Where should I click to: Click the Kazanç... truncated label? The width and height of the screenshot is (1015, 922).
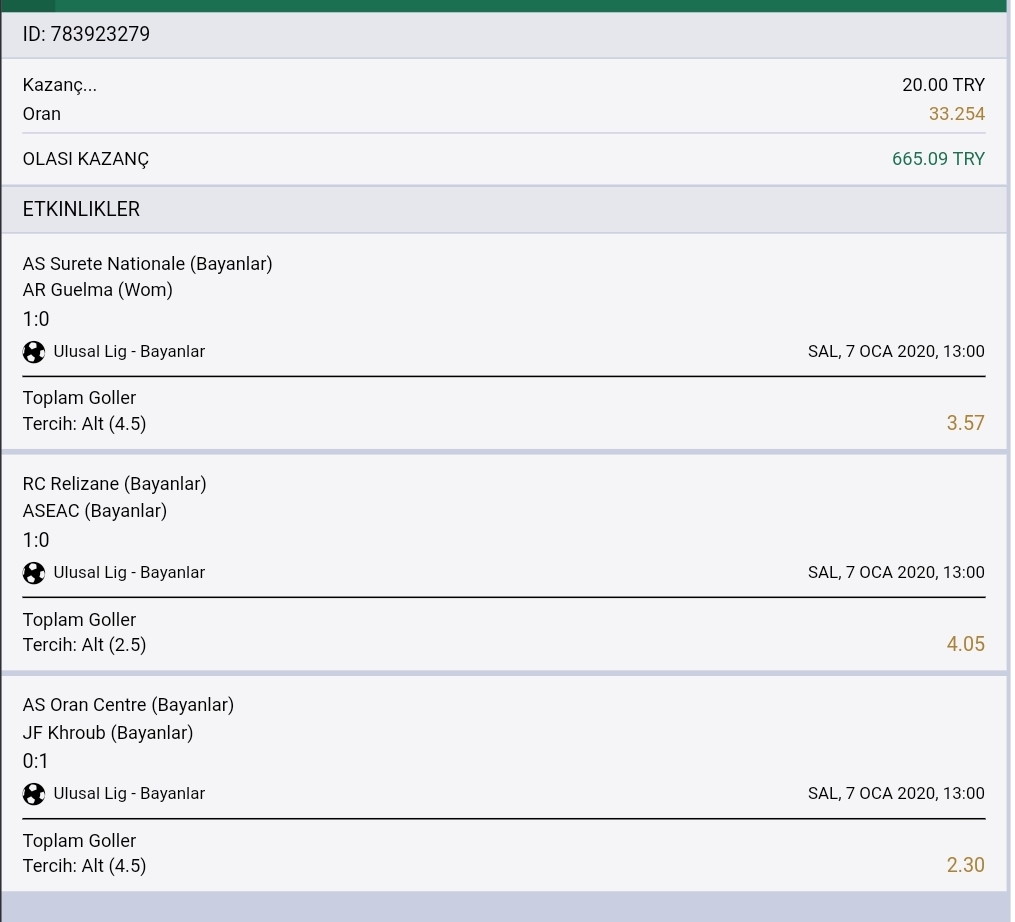pos(60,85)
